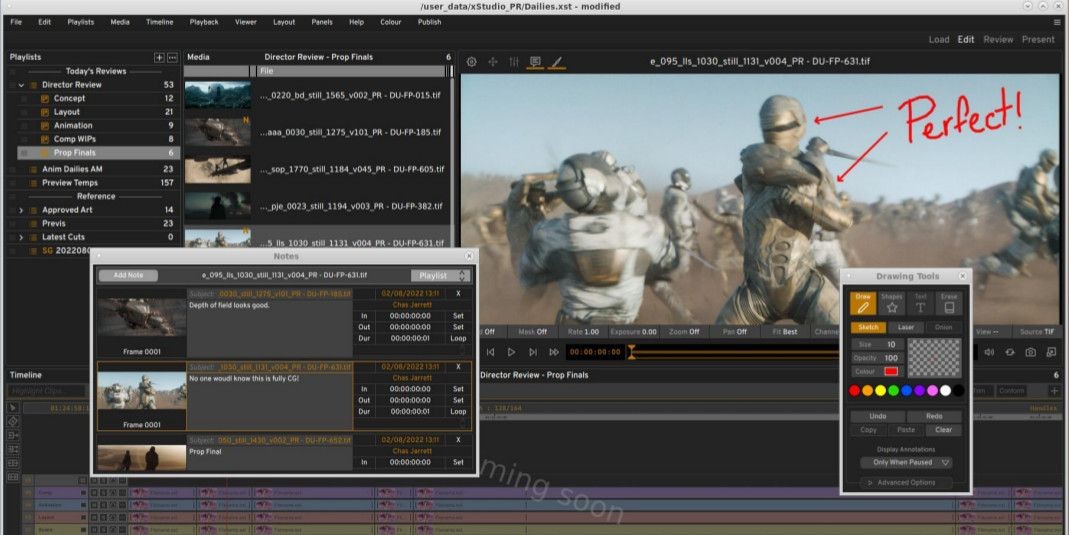
Task: Open viewer settings gear icon
Action: [472, 62]
